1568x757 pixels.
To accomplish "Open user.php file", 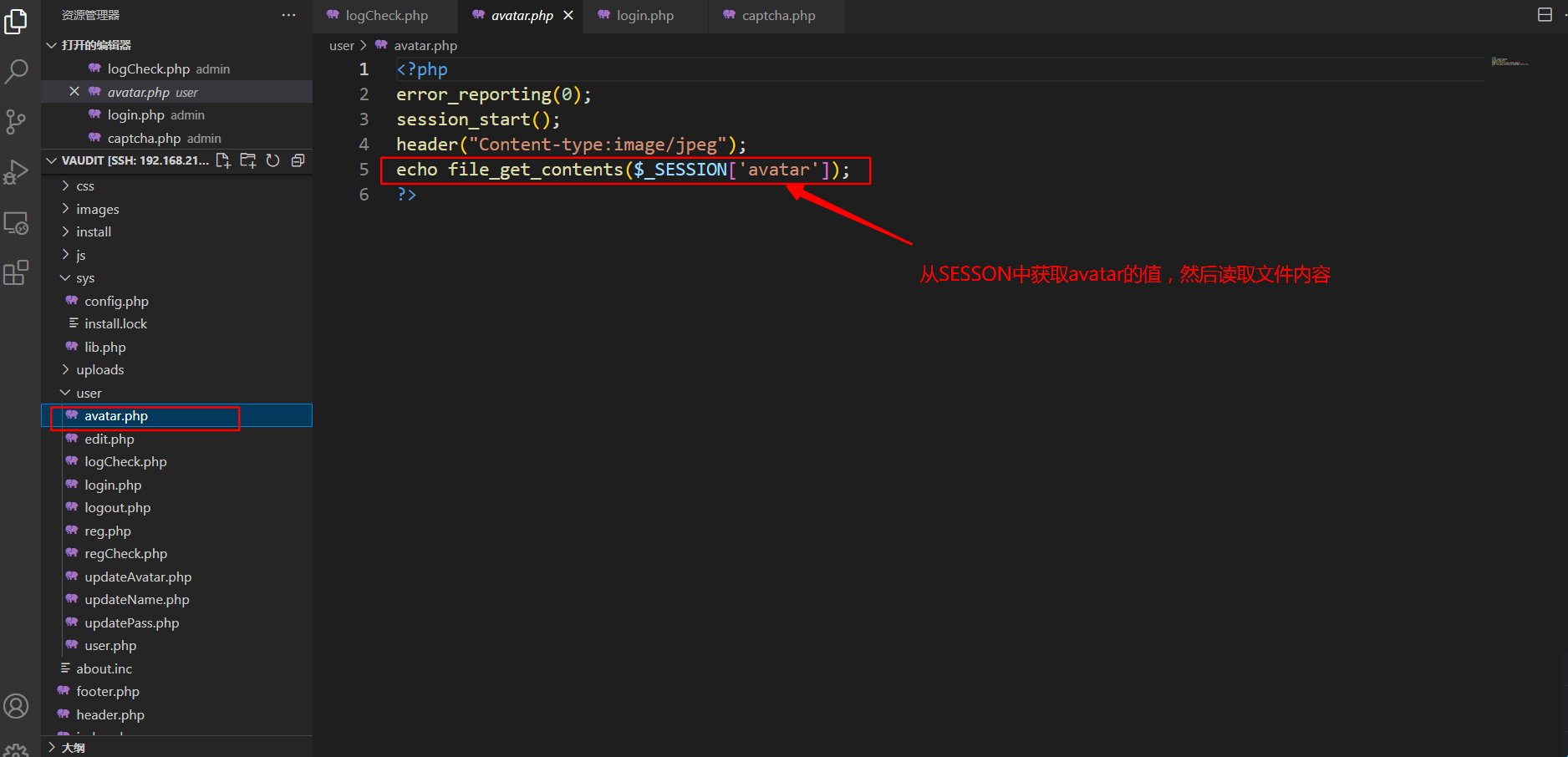I will pyautogui.click(x=176, y=645).
